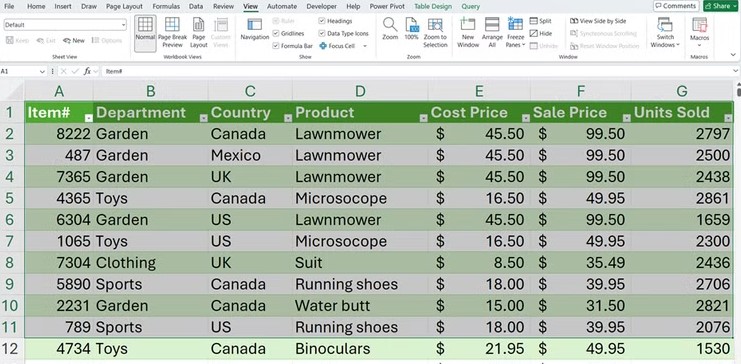Click View Side by Side
741x364 pixels.
click(598, 21)
